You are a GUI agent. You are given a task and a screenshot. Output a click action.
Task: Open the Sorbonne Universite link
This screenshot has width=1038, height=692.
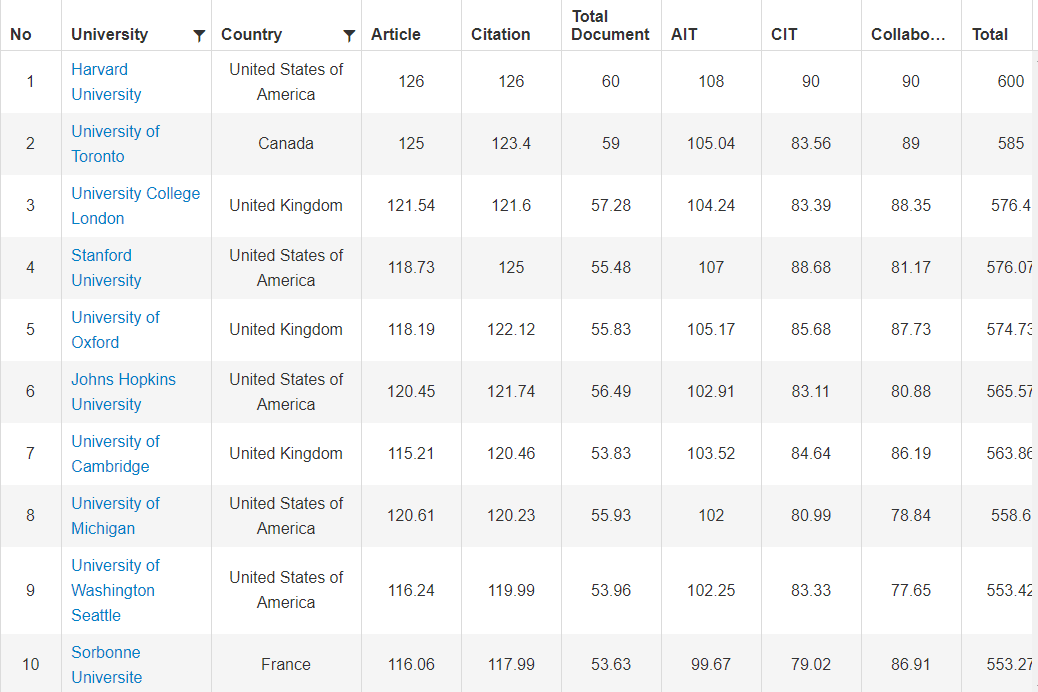[x=106, y=664]
